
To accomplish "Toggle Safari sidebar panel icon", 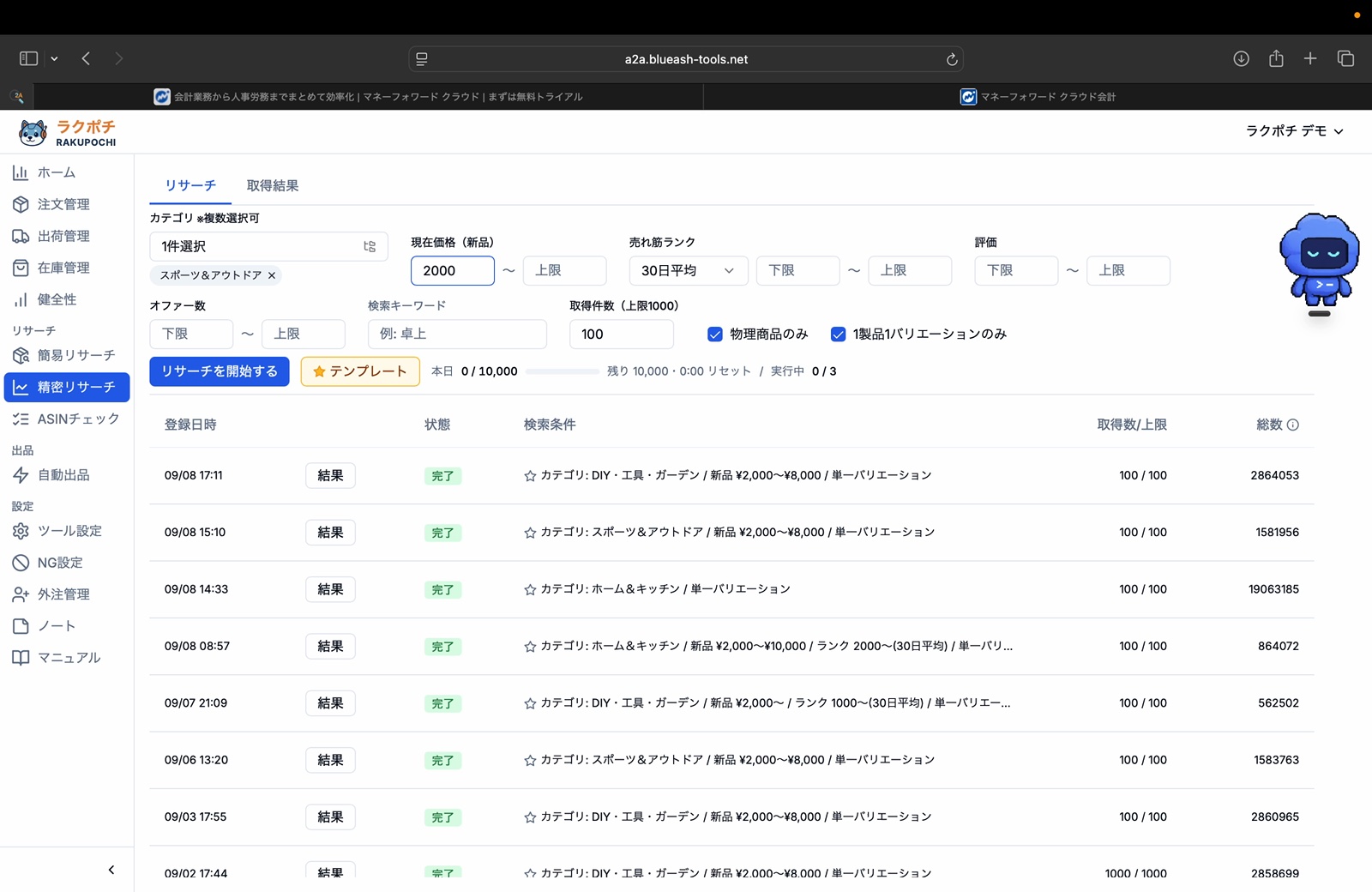I will pos(28,58).
